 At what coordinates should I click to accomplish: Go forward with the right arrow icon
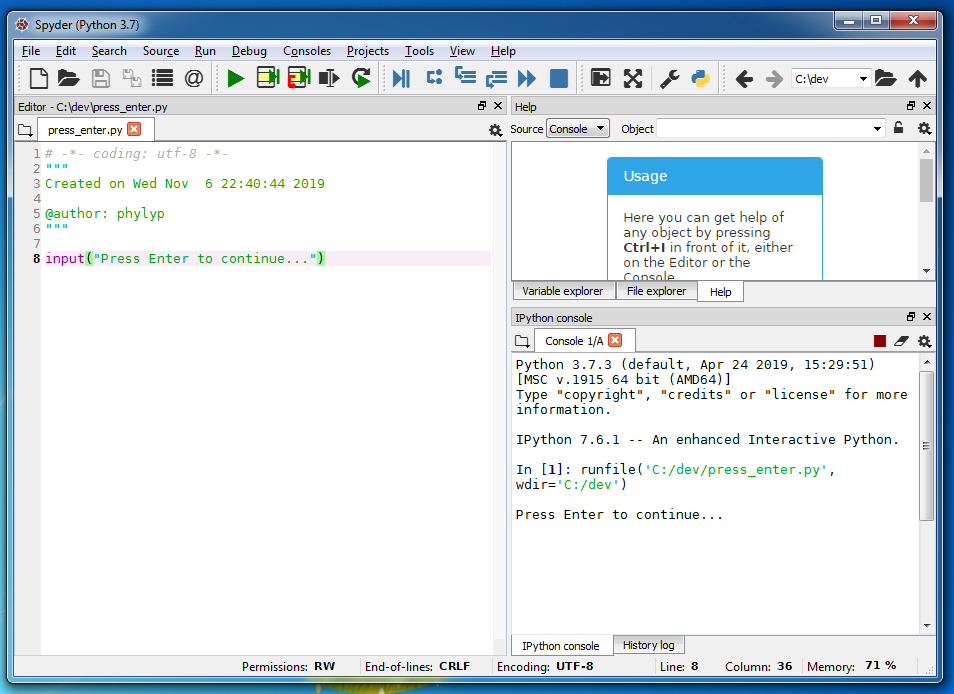coord(774,78)
